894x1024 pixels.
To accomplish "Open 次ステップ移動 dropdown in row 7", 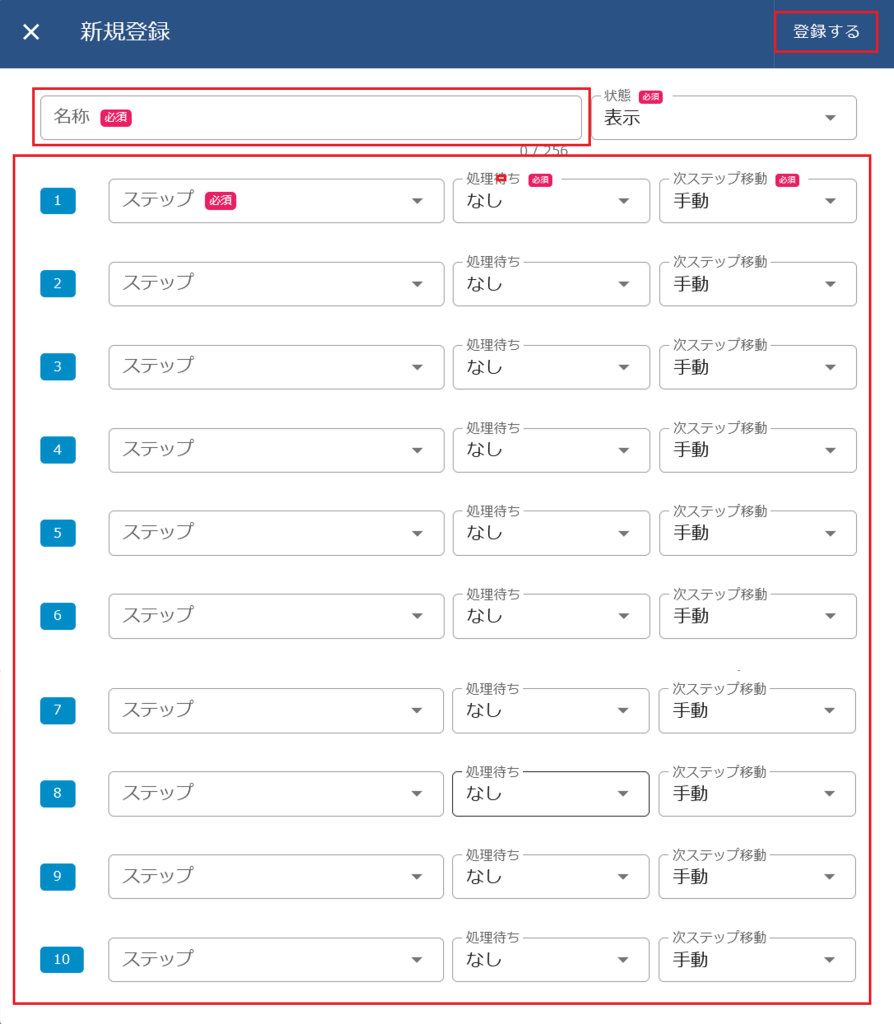I will tap(757, 711).
